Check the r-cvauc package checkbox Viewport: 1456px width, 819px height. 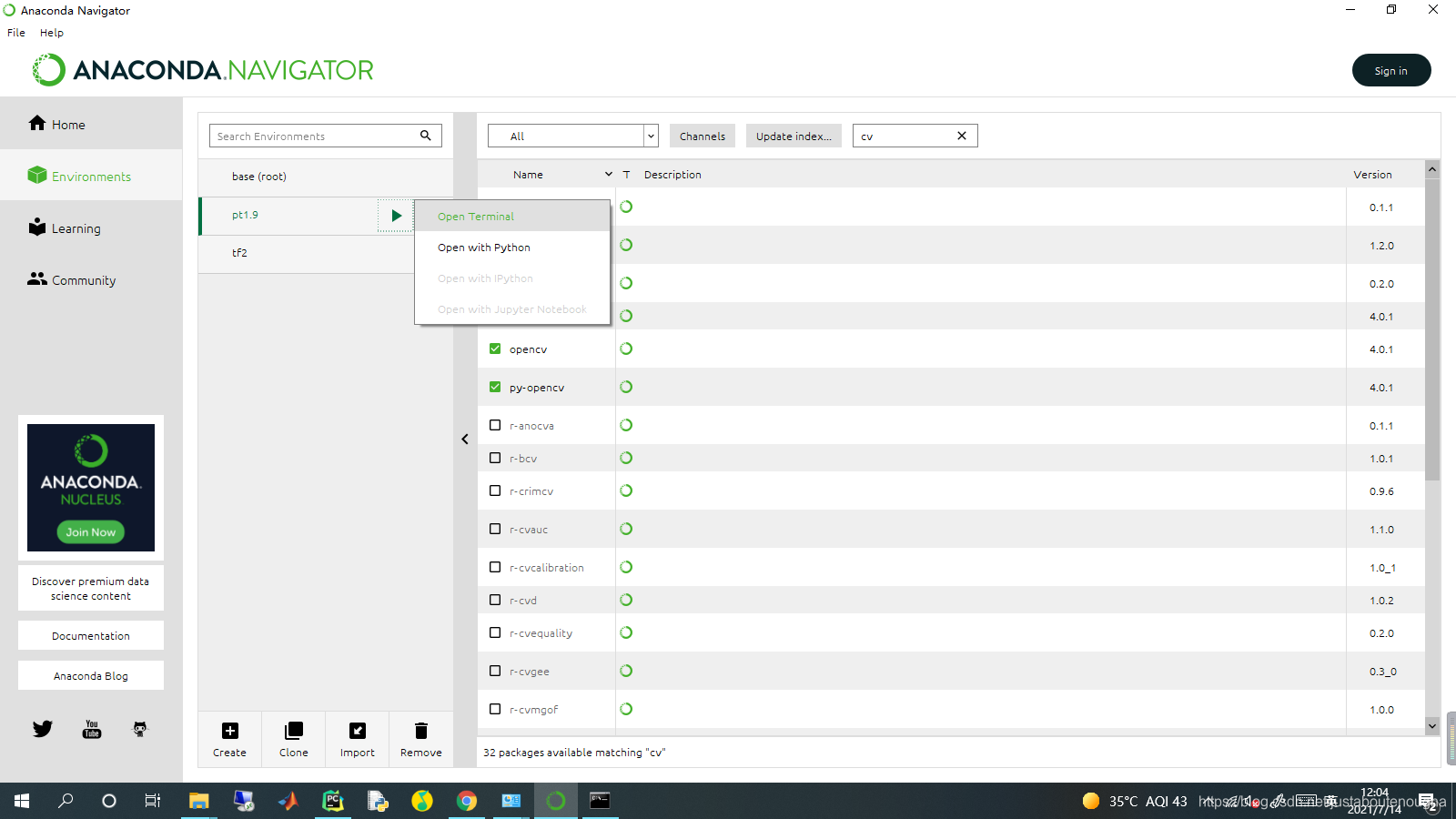tap(495, 529)
